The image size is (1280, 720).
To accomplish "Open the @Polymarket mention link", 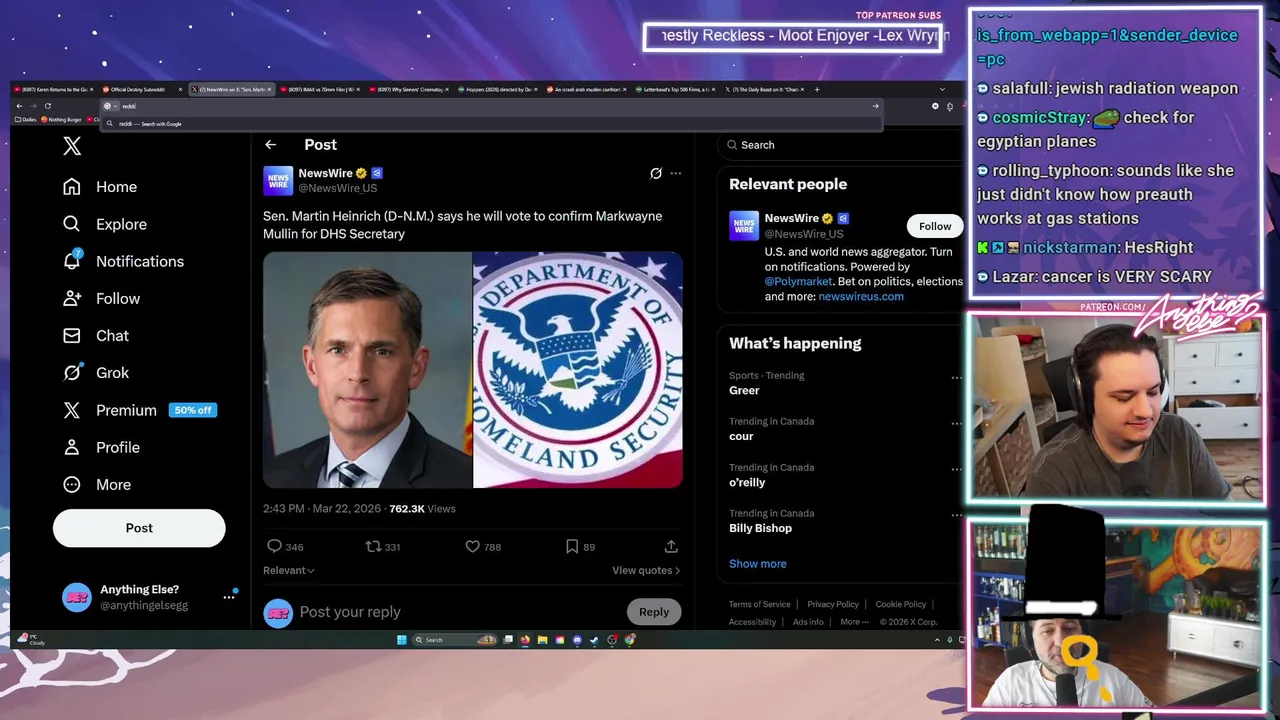I will click(x=798, y=282).
